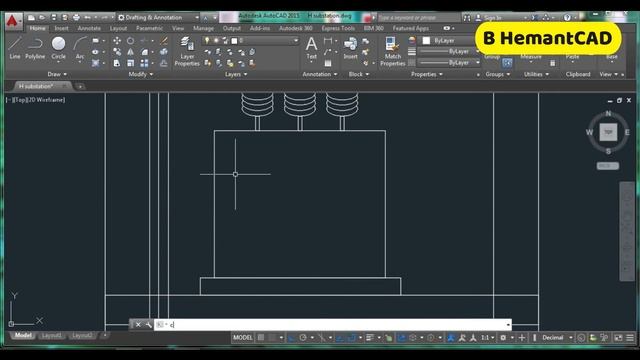Open Layer Properties manager

click(x=187, y=51)
